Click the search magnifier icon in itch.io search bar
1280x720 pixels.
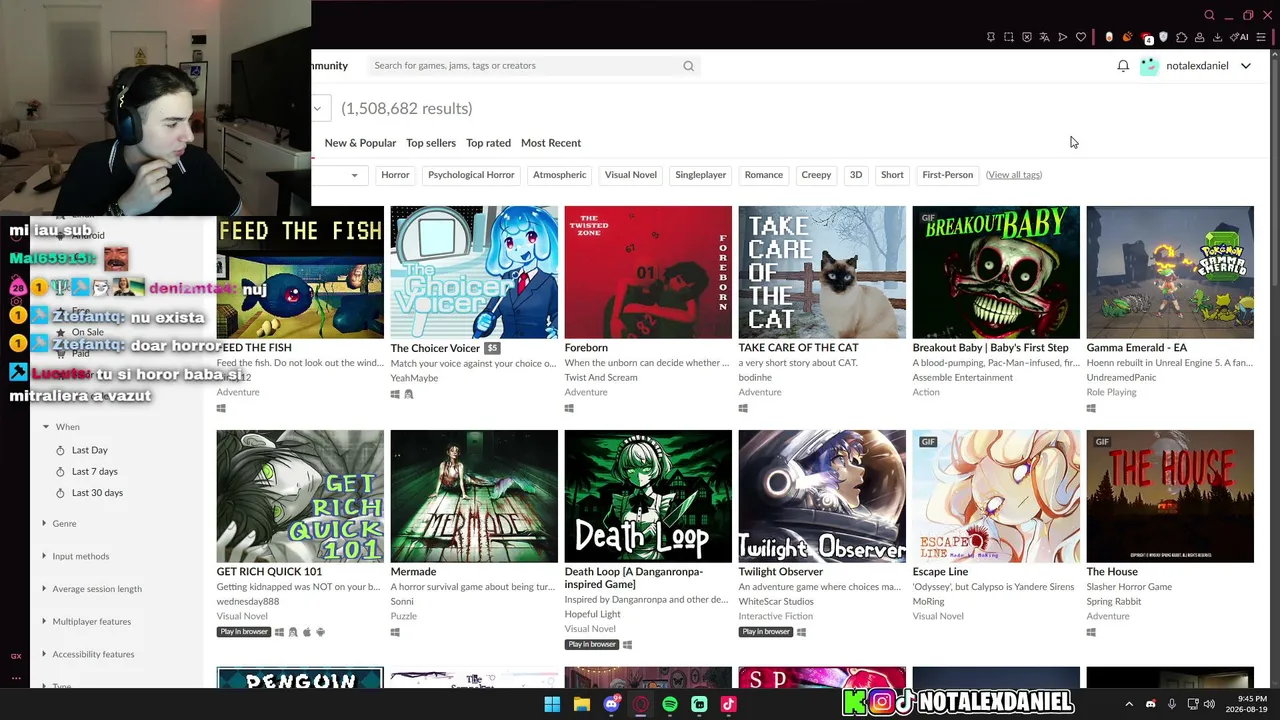pos(688,66)
